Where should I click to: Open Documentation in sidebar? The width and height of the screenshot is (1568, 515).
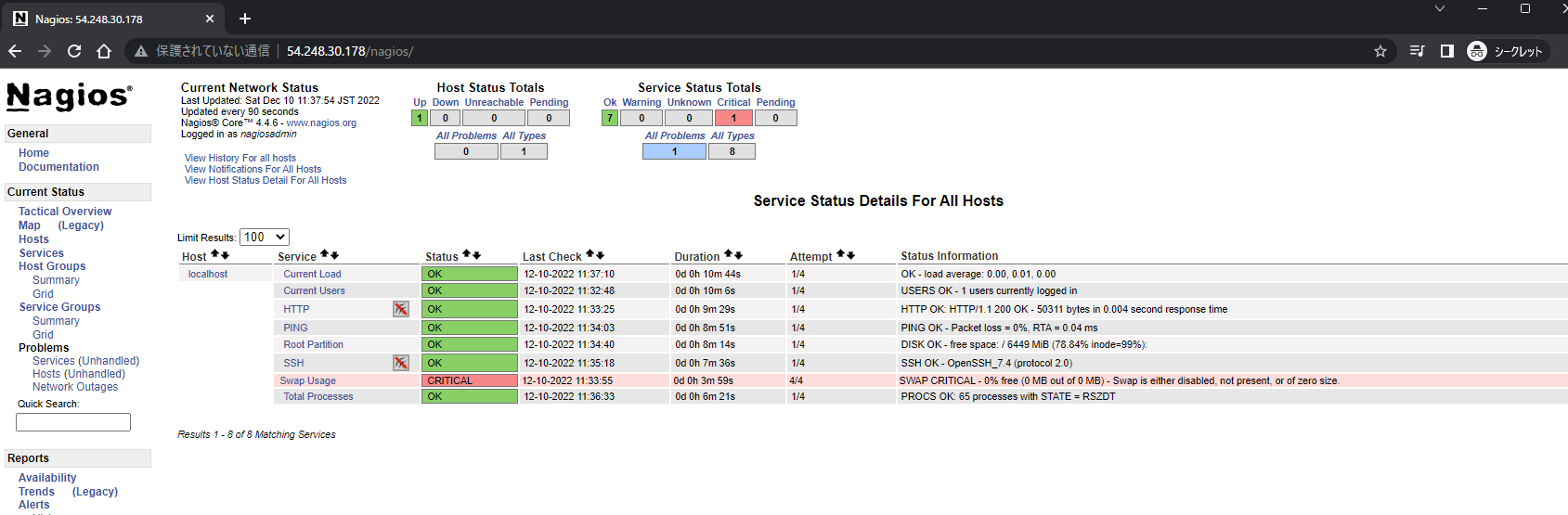pos(58,167)
